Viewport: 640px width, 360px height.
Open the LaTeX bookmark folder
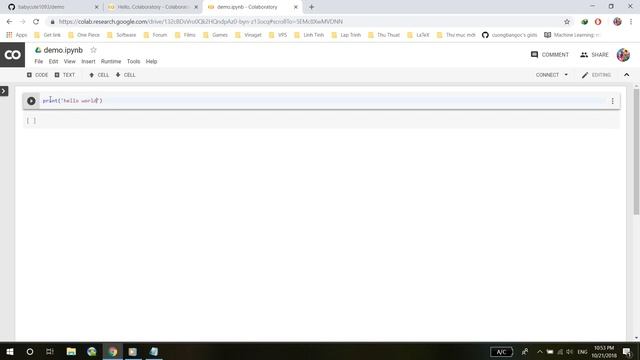point(418,35)
